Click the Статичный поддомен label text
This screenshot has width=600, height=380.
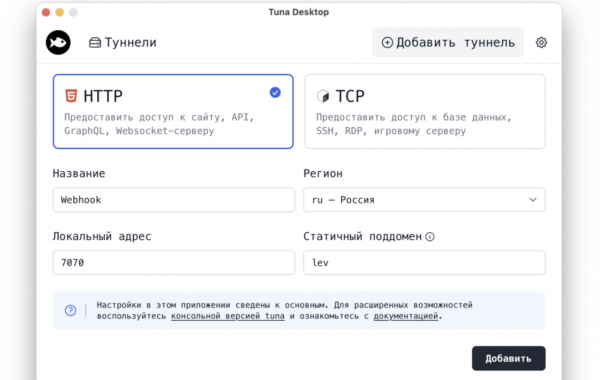point(362,236)
